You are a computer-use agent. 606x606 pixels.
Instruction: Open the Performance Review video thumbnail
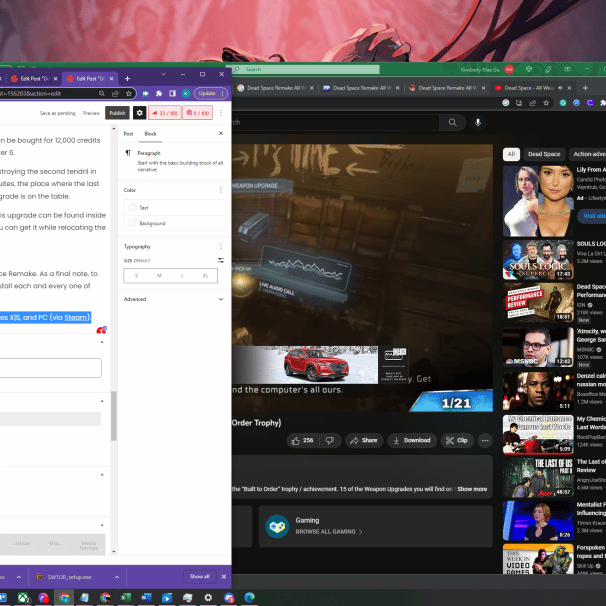(538, 303)
